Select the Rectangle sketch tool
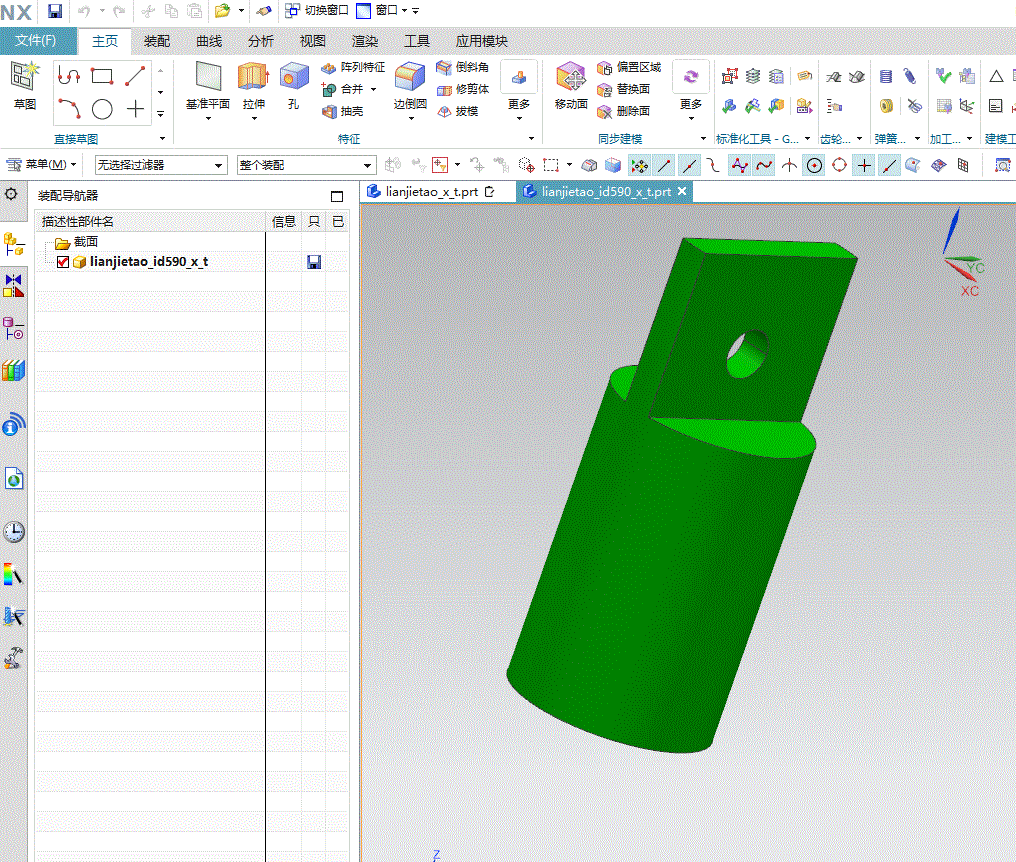The width and height of the screenshot is (1016, 862). click(102, 76)
